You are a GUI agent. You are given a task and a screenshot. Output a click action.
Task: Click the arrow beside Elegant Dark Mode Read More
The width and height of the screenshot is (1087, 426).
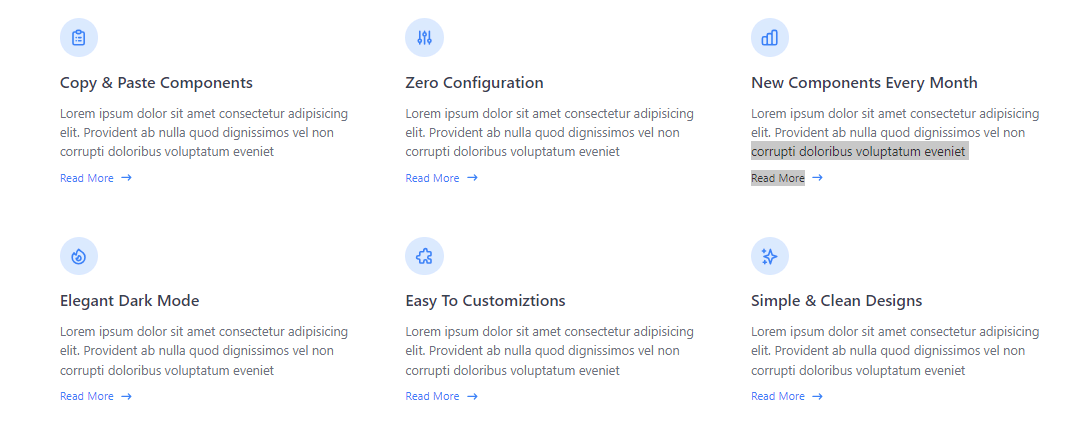tap(126, 396)
